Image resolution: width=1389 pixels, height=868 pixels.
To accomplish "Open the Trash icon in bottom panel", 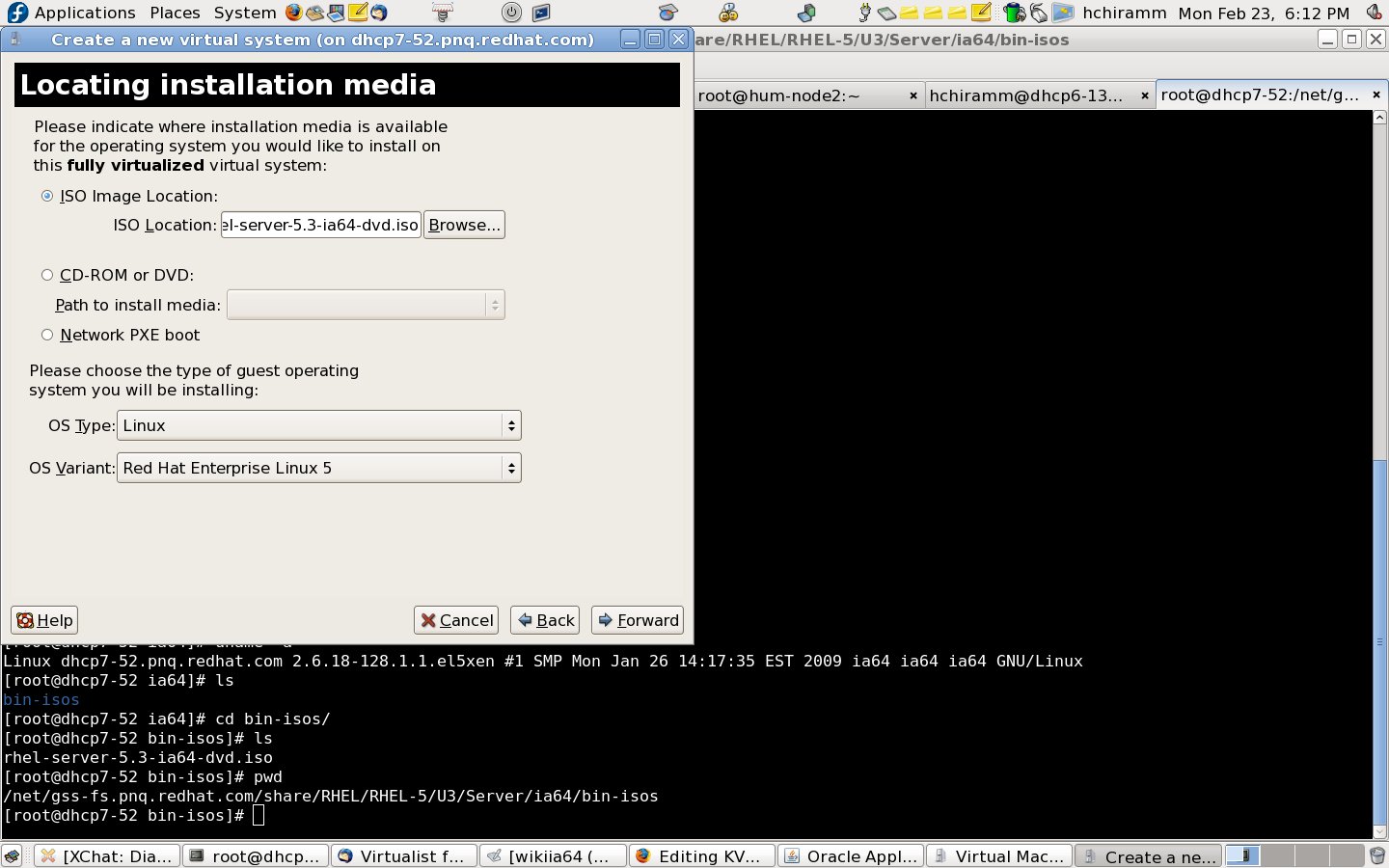I will pos(1377,855).
